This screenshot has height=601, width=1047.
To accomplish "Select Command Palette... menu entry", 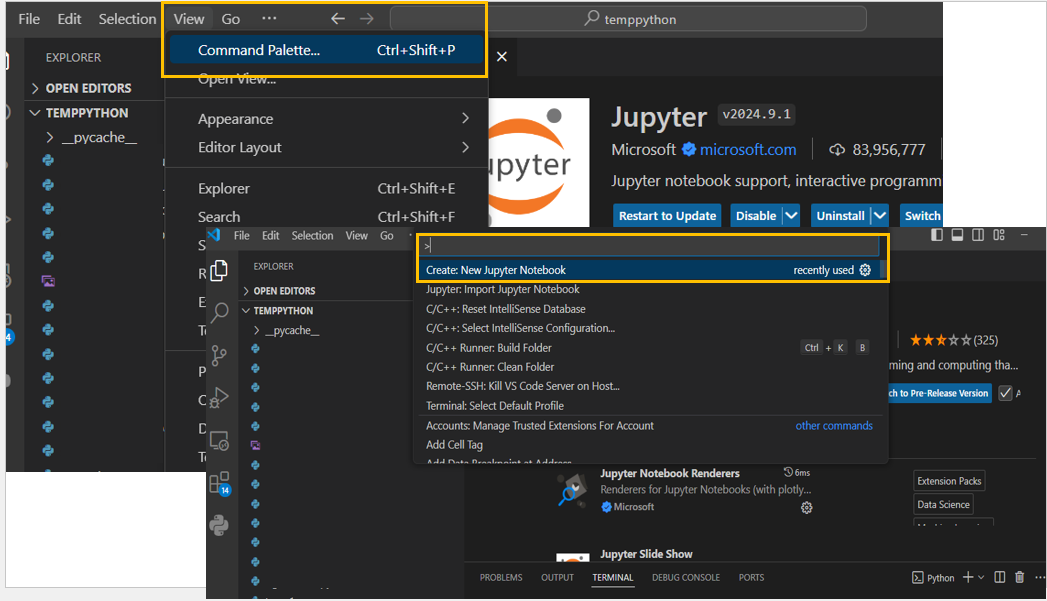I will 327,50.
